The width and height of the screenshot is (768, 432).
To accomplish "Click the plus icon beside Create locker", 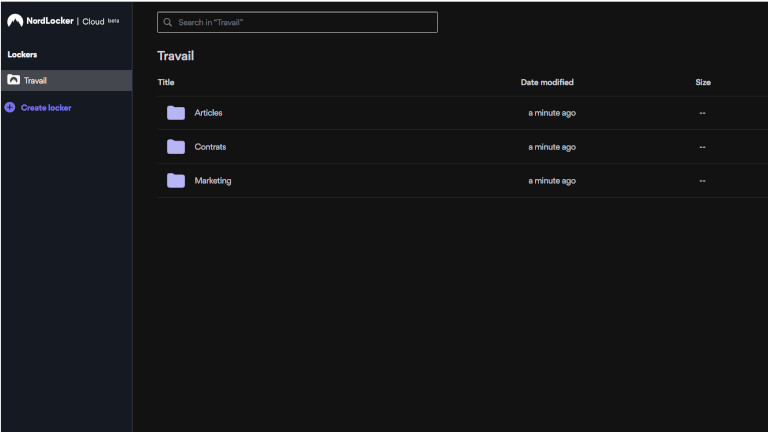I will pyautogui.click(x=10, y=107).
